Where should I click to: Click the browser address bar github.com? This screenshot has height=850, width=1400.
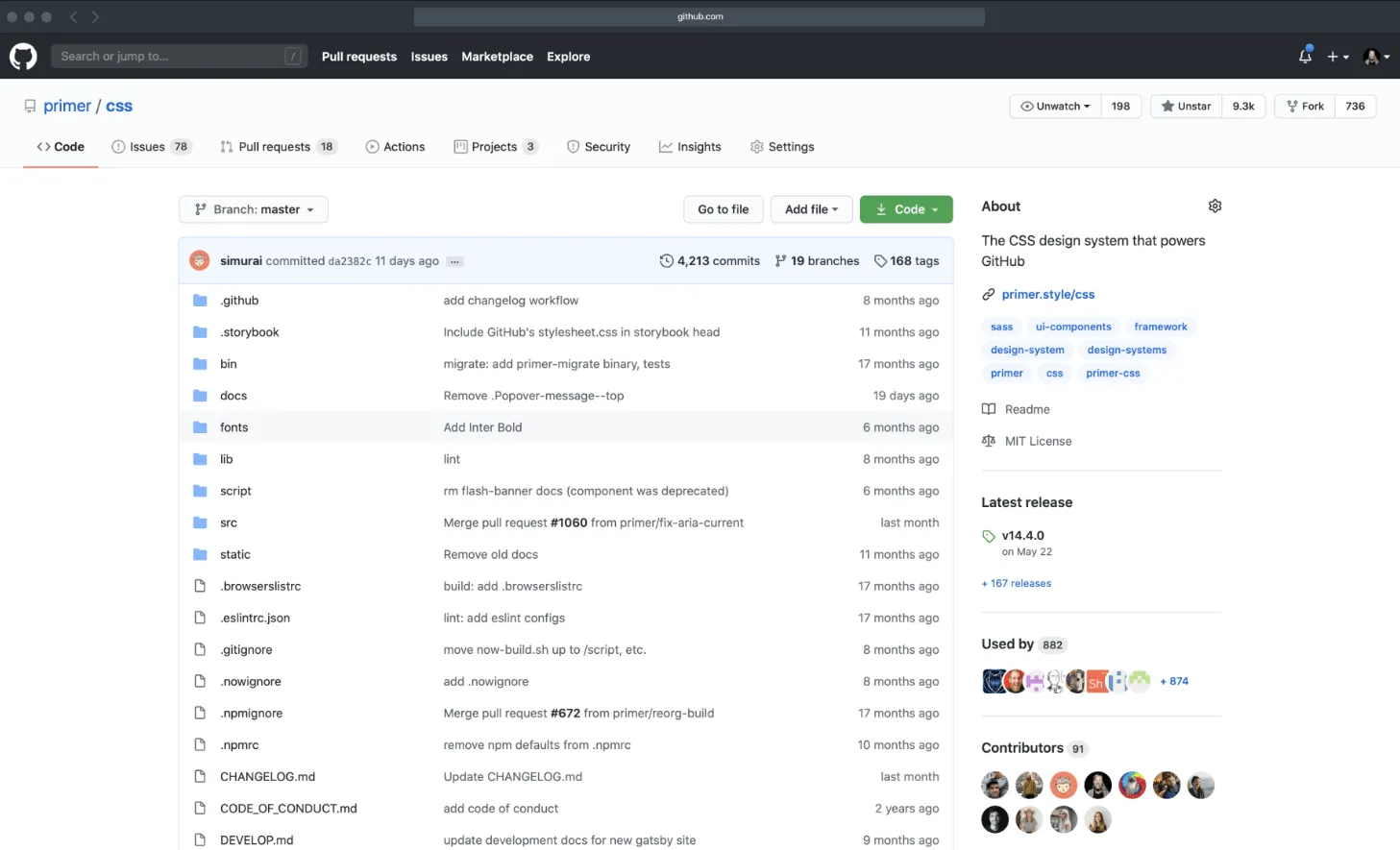coord(700,16)
